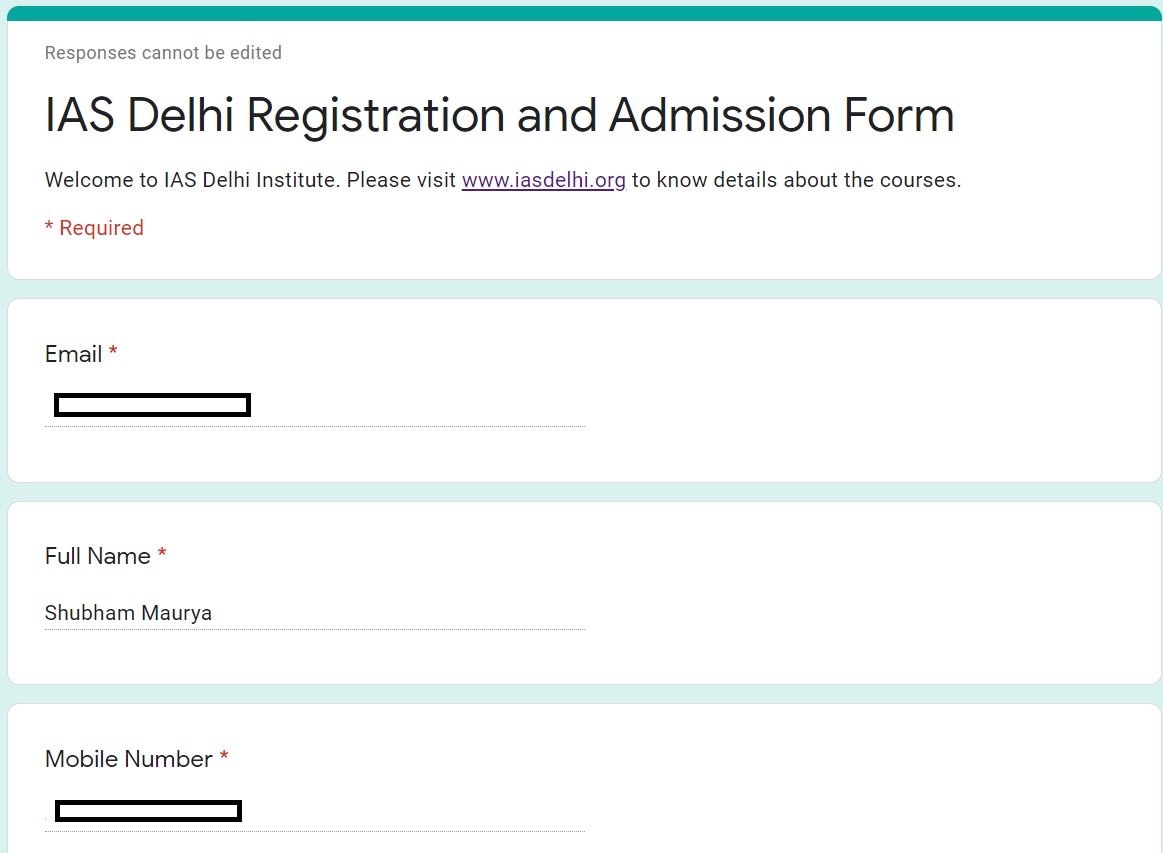
Task: Open the www.iasdelhi.org link
Action: (x=543, y=181)
